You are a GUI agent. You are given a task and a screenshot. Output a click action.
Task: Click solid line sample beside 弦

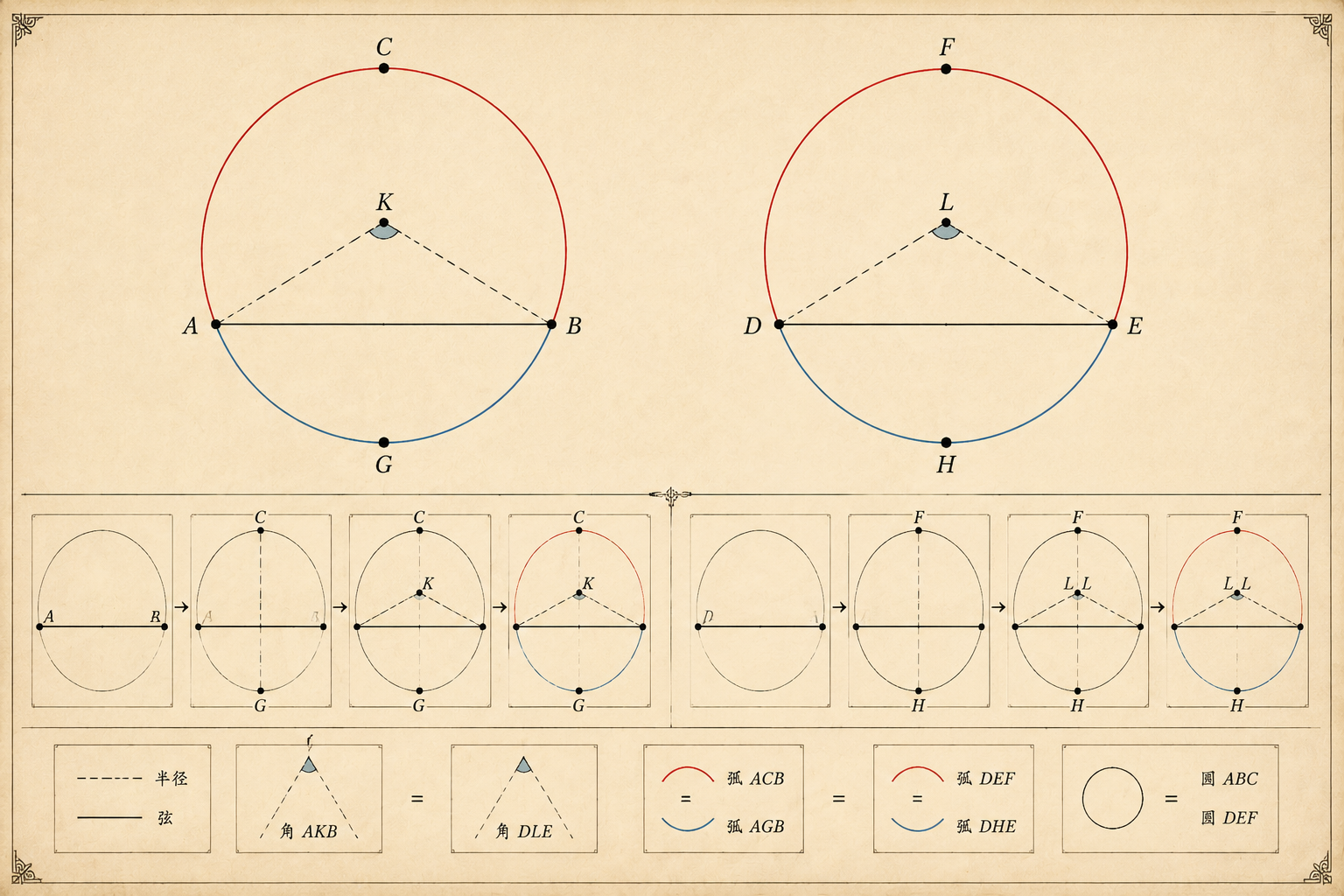[109, 817]
